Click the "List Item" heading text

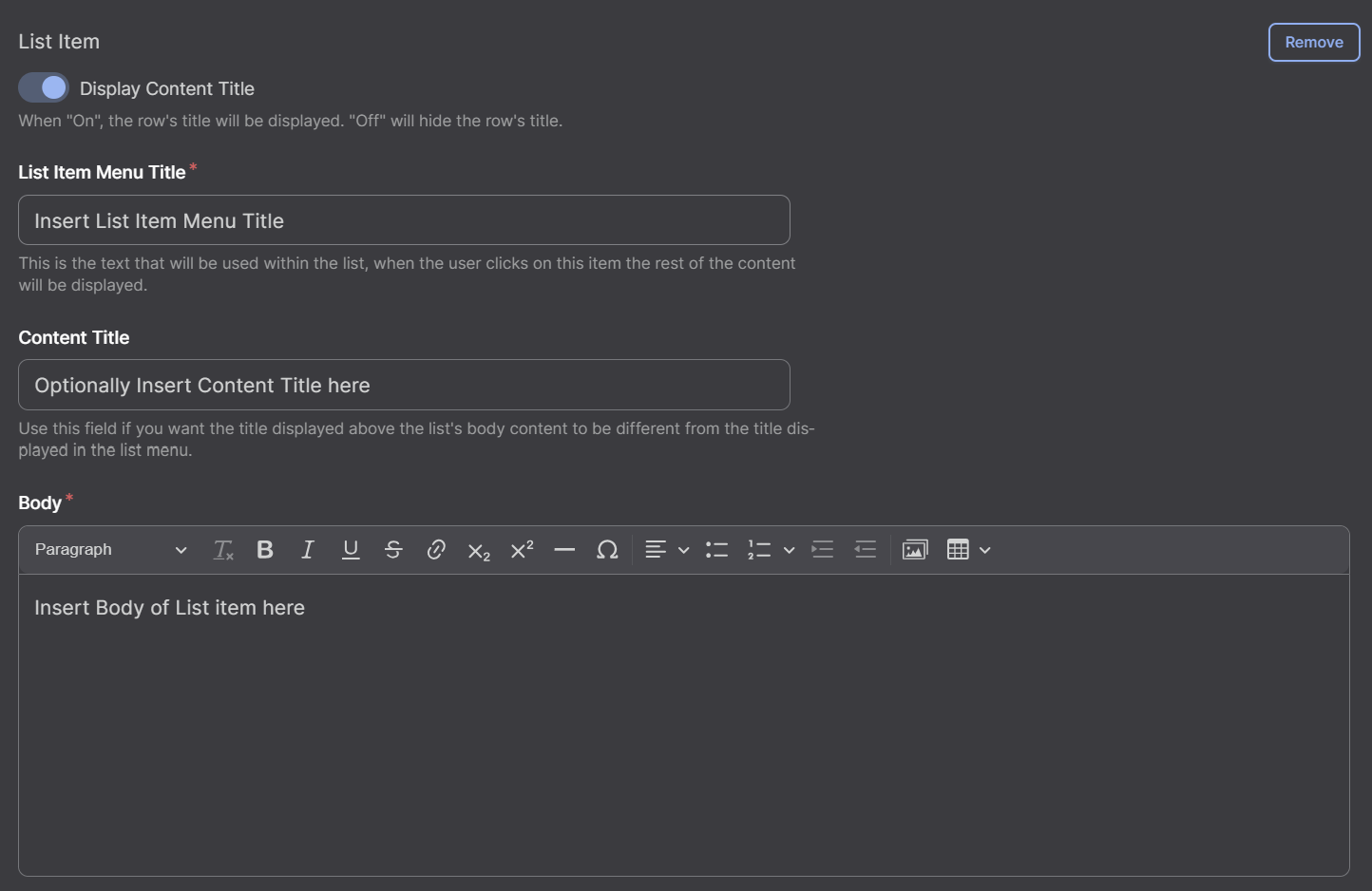click(x=59, y=42)
